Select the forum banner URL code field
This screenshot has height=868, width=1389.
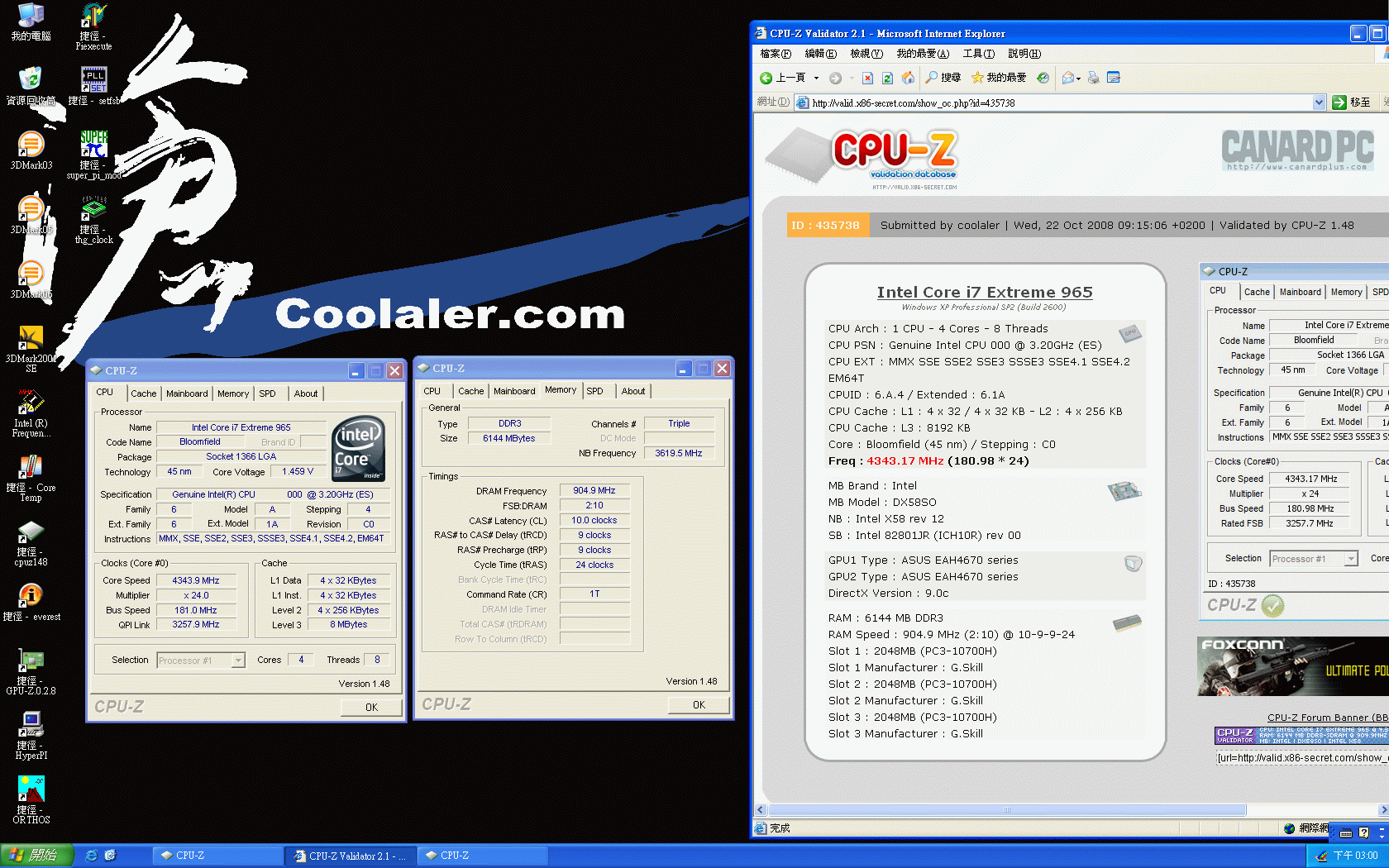point(1301,758)
